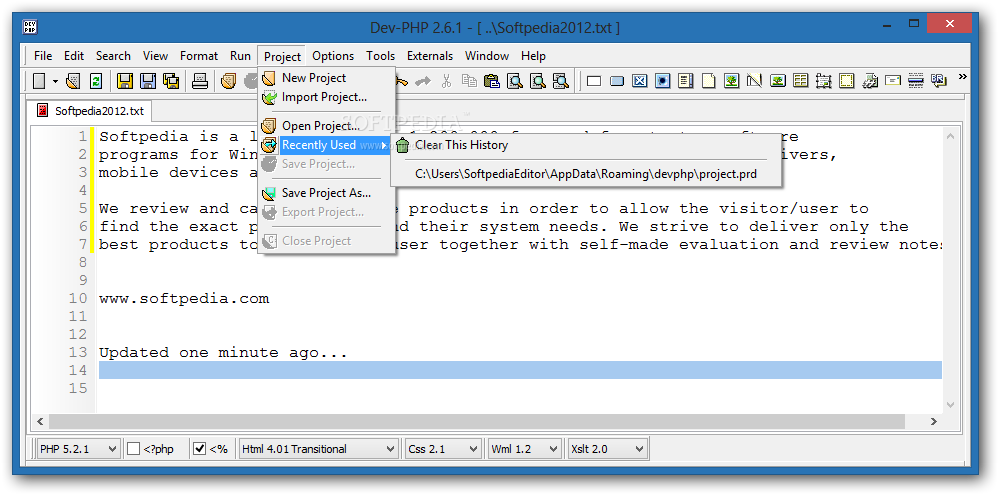Choose Open Project... menu entry
The width and height of the screenshot is (999, 495).
327,126
